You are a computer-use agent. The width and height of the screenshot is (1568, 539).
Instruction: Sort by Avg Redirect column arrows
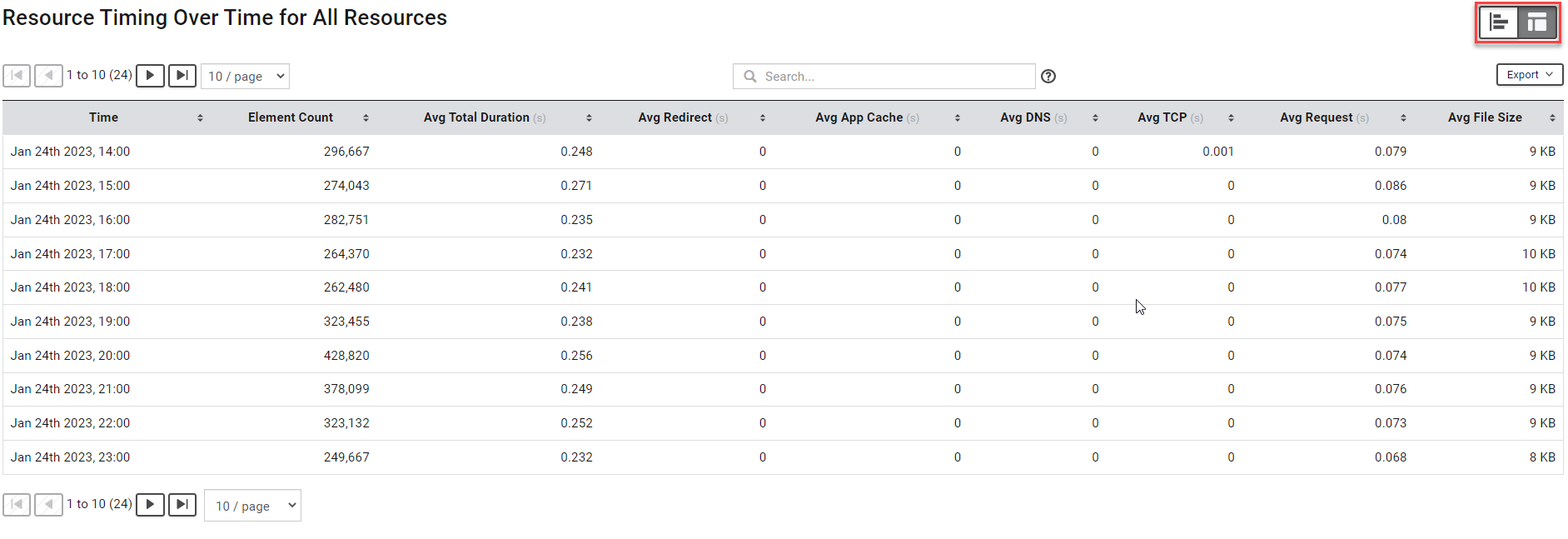(763, 118)
